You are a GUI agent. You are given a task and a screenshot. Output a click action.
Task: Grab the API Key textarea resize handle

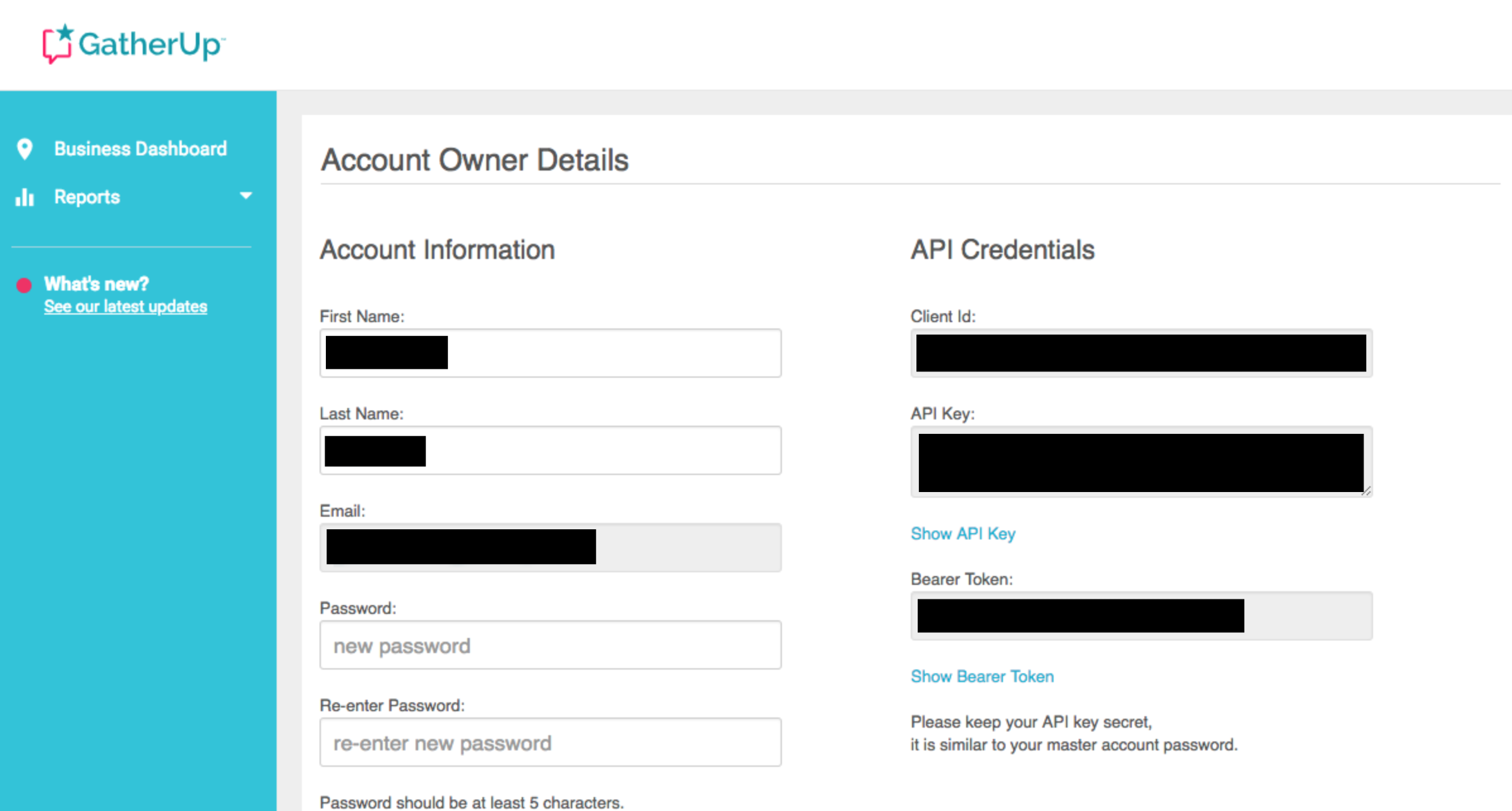click(1366, 491)
